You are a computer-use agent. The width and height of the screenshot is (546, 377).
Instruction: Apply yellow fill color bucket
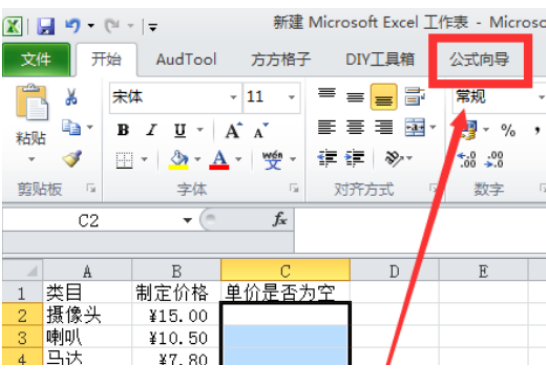point(179,160)
